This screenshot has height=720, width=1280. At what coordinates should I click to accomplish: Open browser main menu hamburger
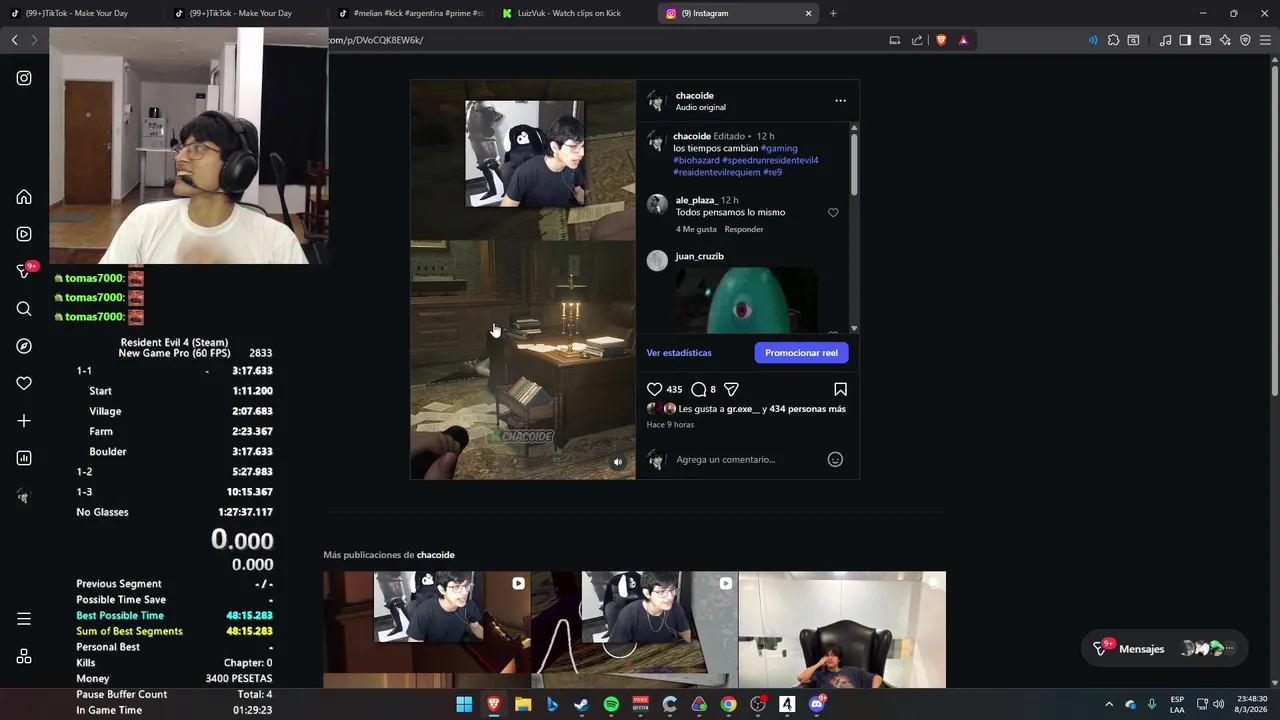pyautogui.click(x=1265, y=40)
